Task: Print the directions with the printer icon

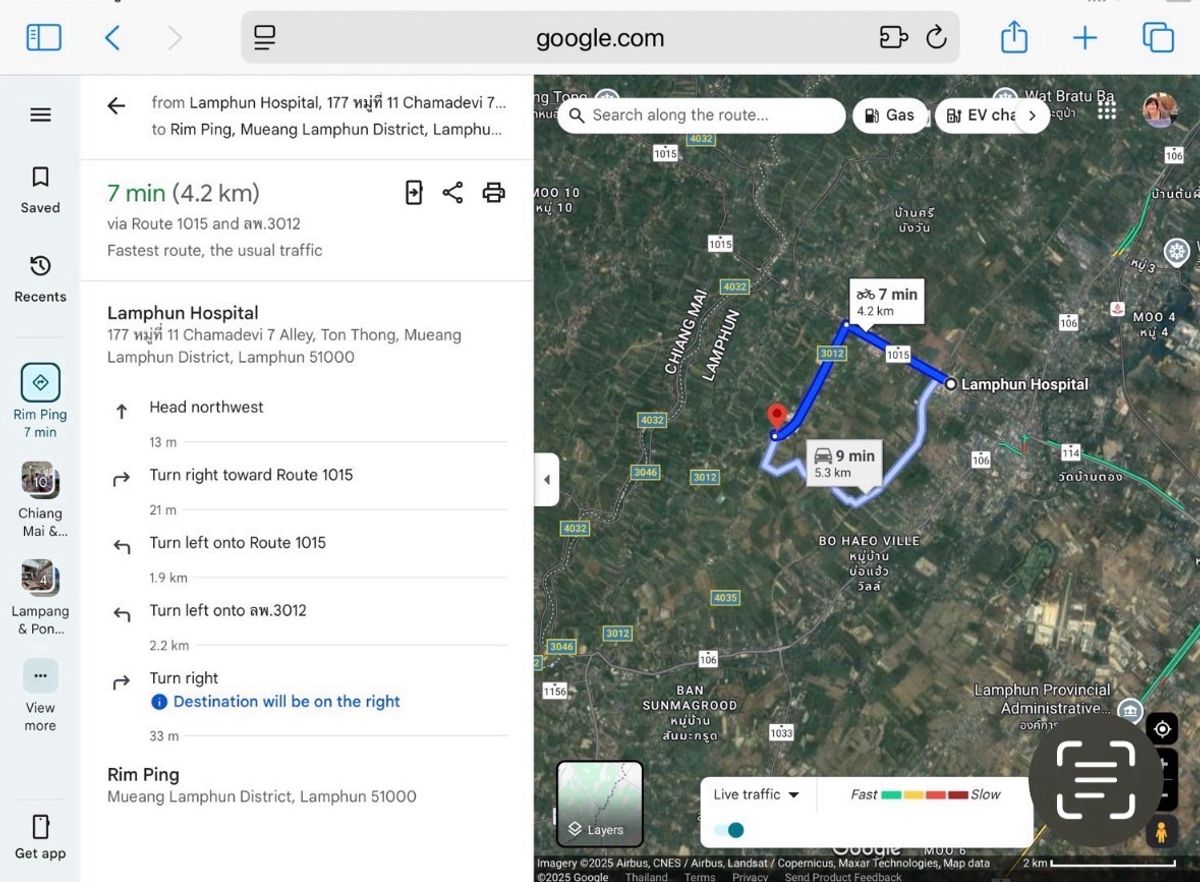Action: pos(493,193)
